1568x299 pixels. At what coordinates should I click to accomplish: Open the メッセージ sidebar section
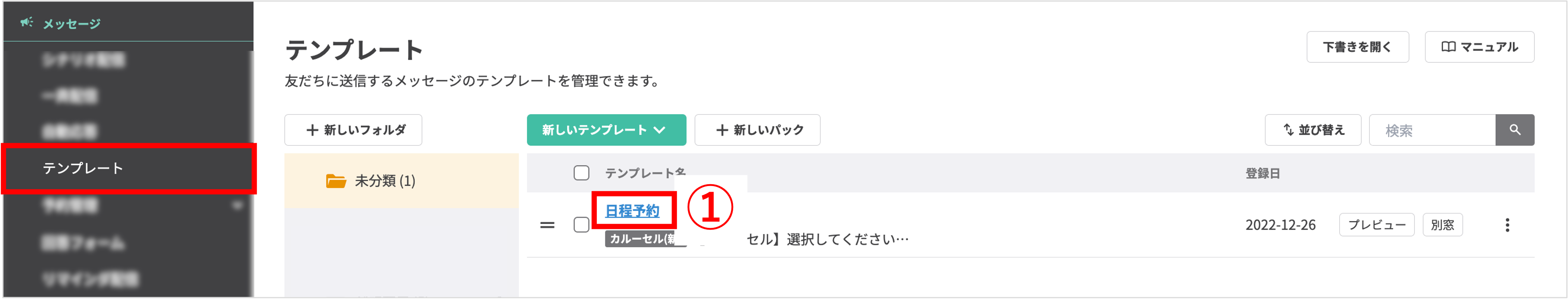click(71, 24)
